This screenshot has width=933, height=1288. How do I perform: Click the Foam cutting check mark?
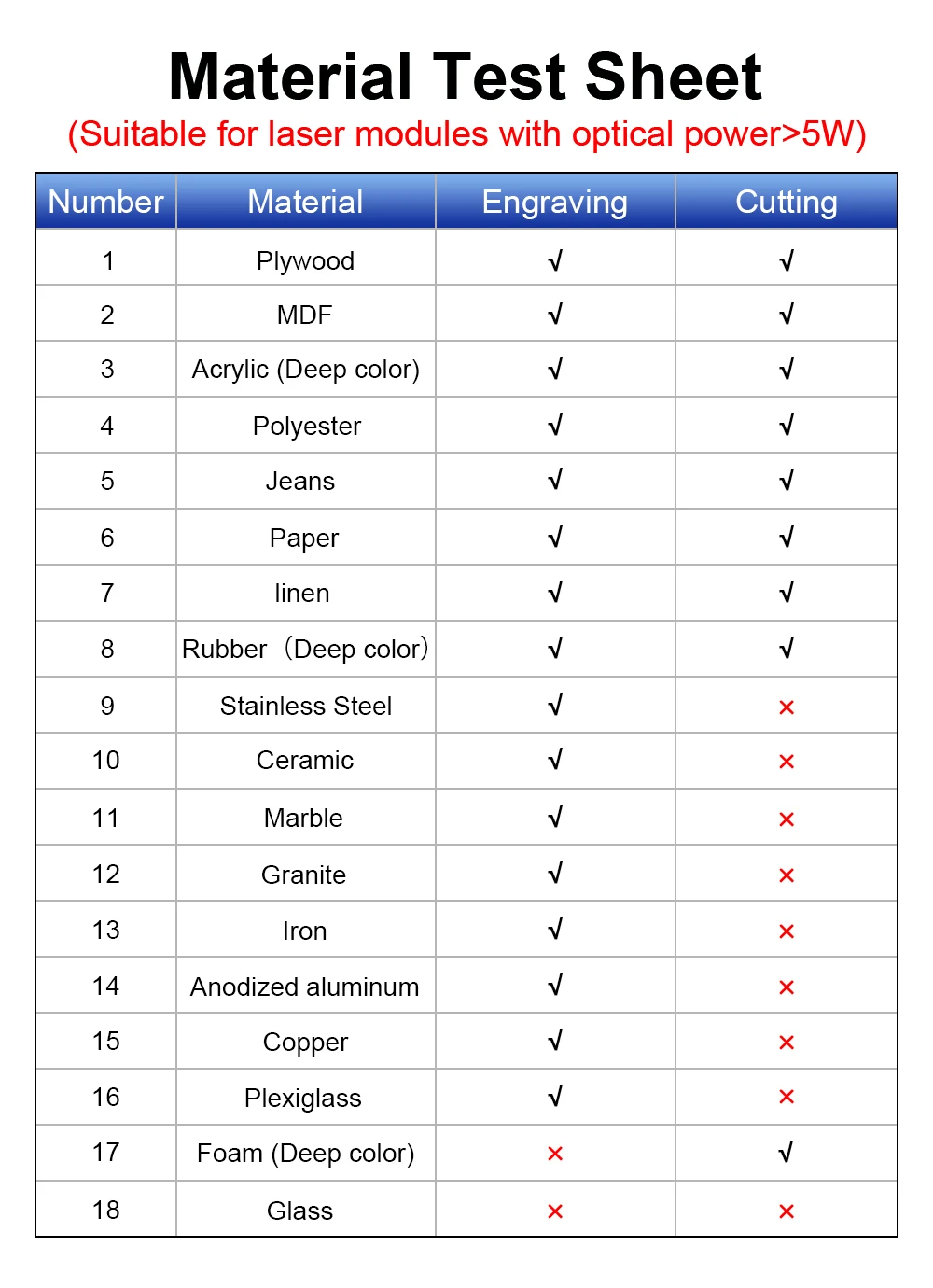(x=787, y=1153)
